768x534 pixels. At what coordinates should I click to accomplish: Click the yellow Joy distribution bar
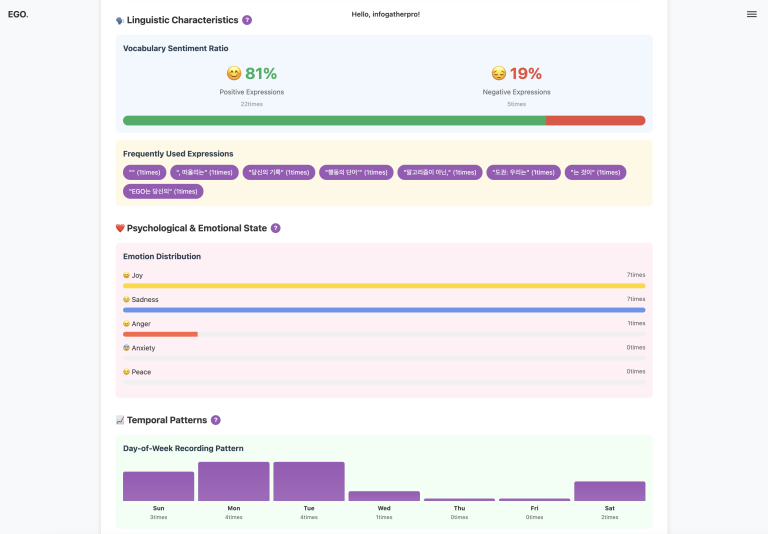[384, 286]
